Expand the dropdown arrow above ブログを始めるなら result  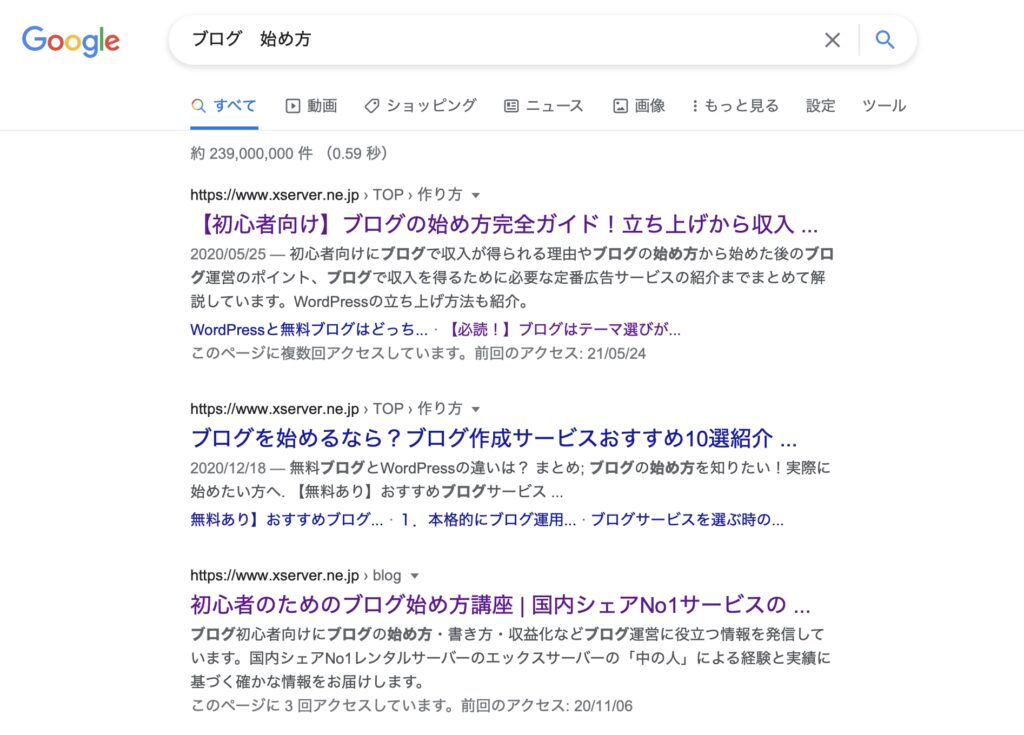point(476,410)
